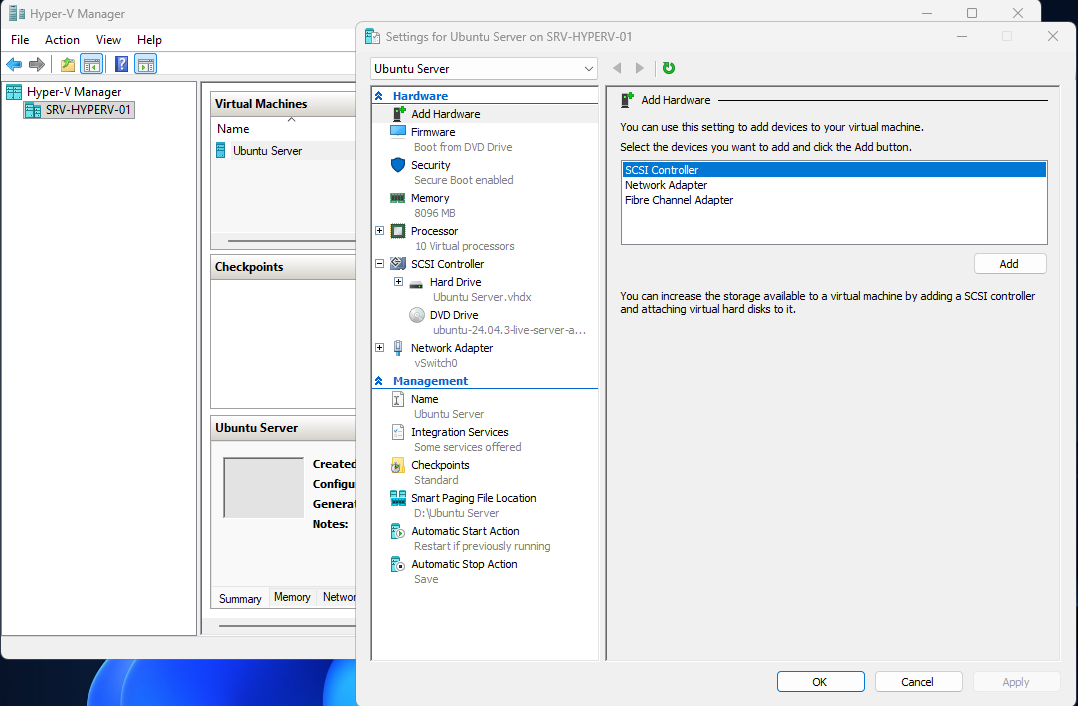Collapse the SCSI Controller node

(x=380, y=264)
